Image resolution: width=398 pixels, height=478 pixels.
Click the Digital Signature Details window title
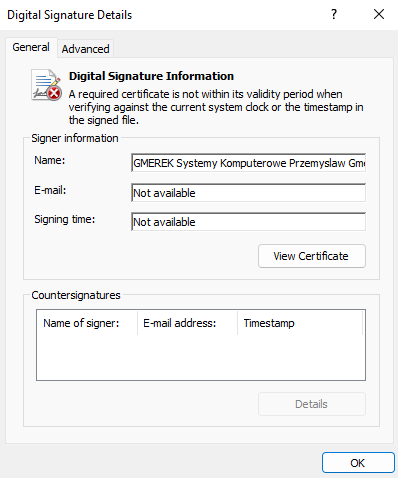click(70, 15)
